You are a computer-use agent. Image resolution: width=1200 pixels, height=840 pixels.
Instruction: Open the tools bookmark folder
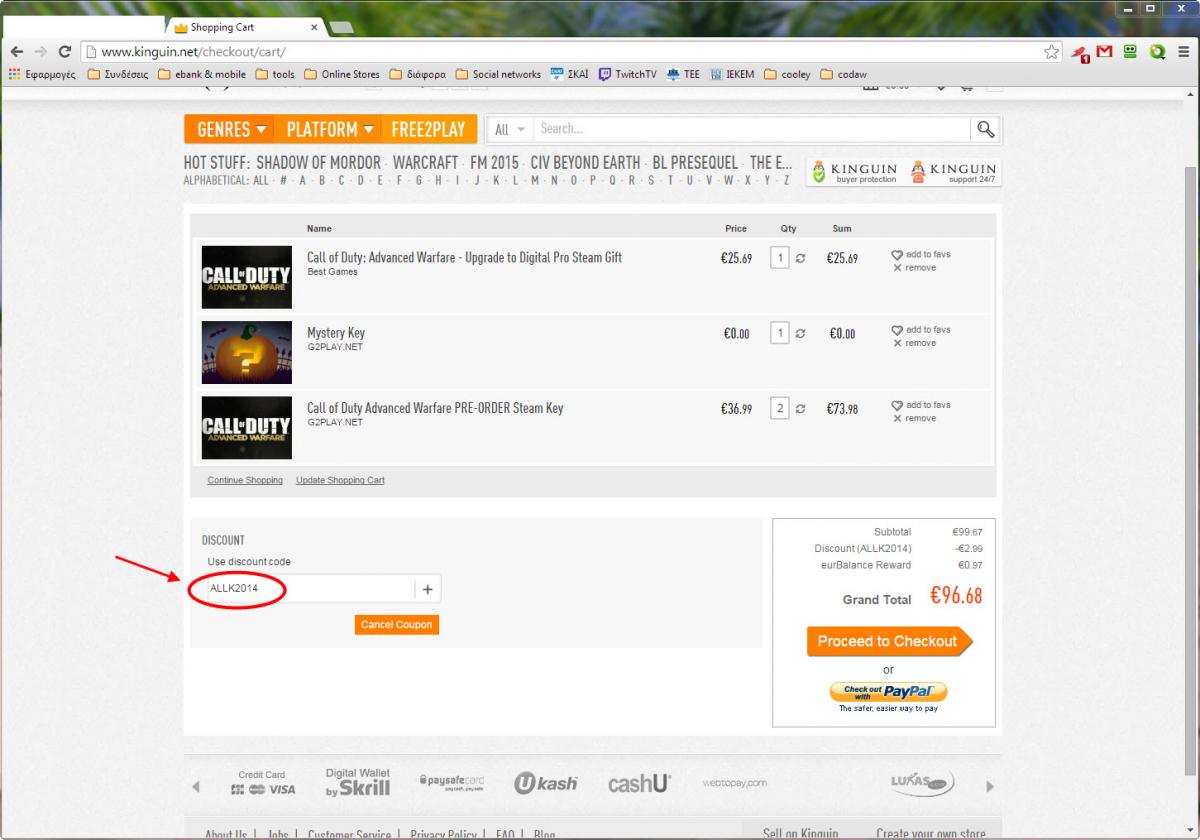(x=275, y=74)
